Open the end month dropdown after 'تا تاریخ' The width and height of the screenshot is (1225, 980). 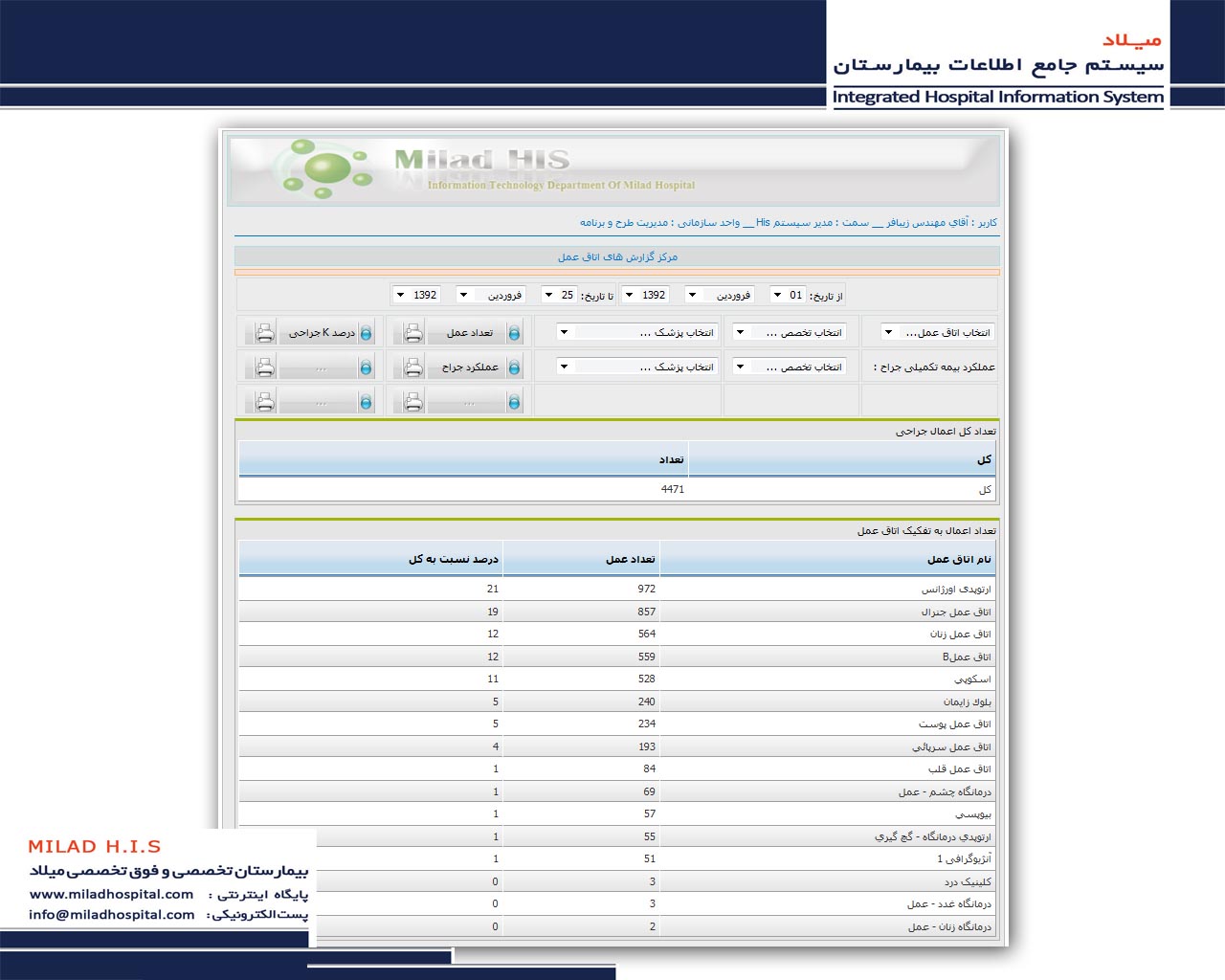pyautogui.click(x=491, y=295)
